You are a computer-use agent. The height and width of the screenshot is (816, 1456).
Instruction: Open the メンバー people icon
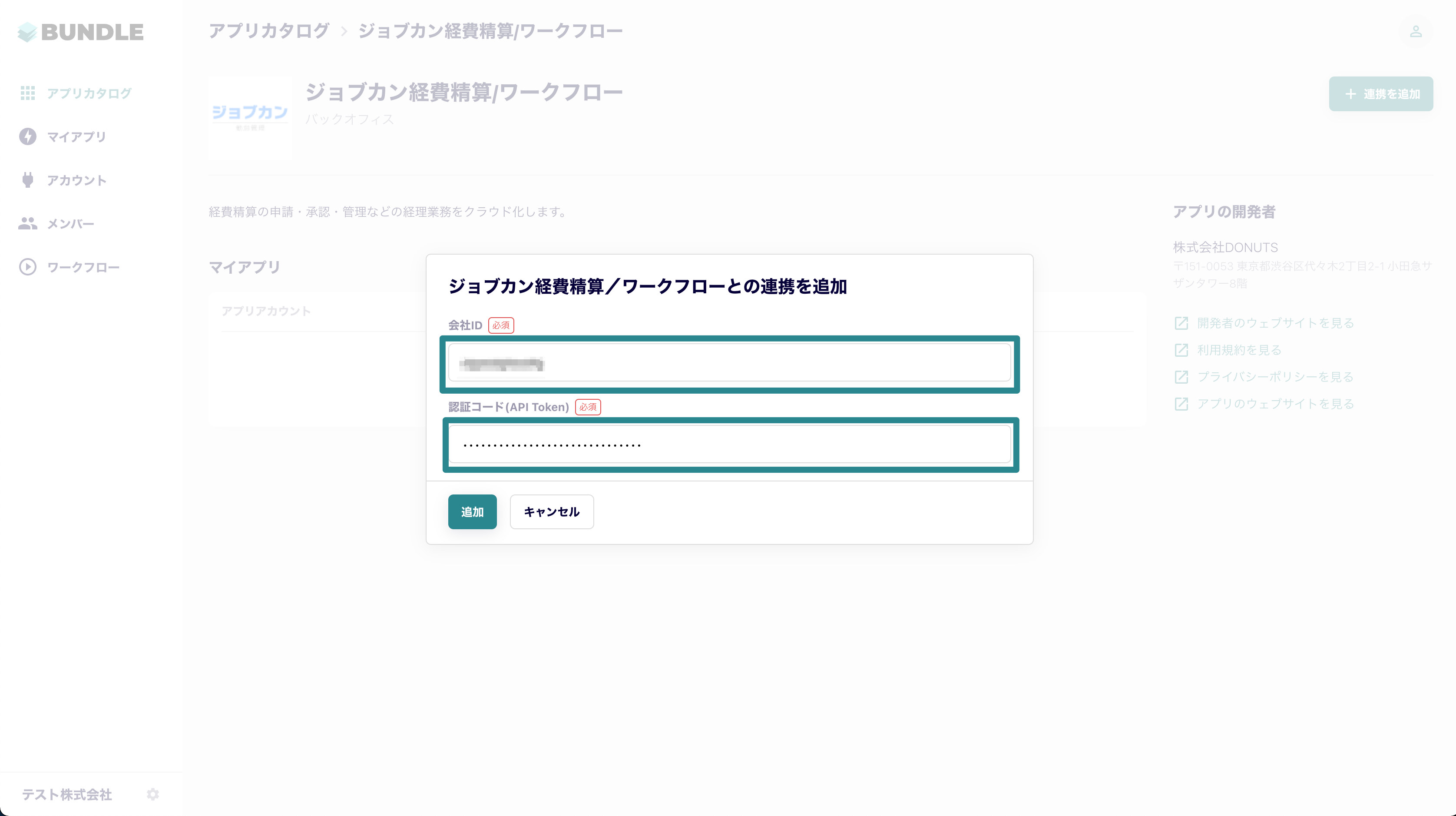coord(28,224)
